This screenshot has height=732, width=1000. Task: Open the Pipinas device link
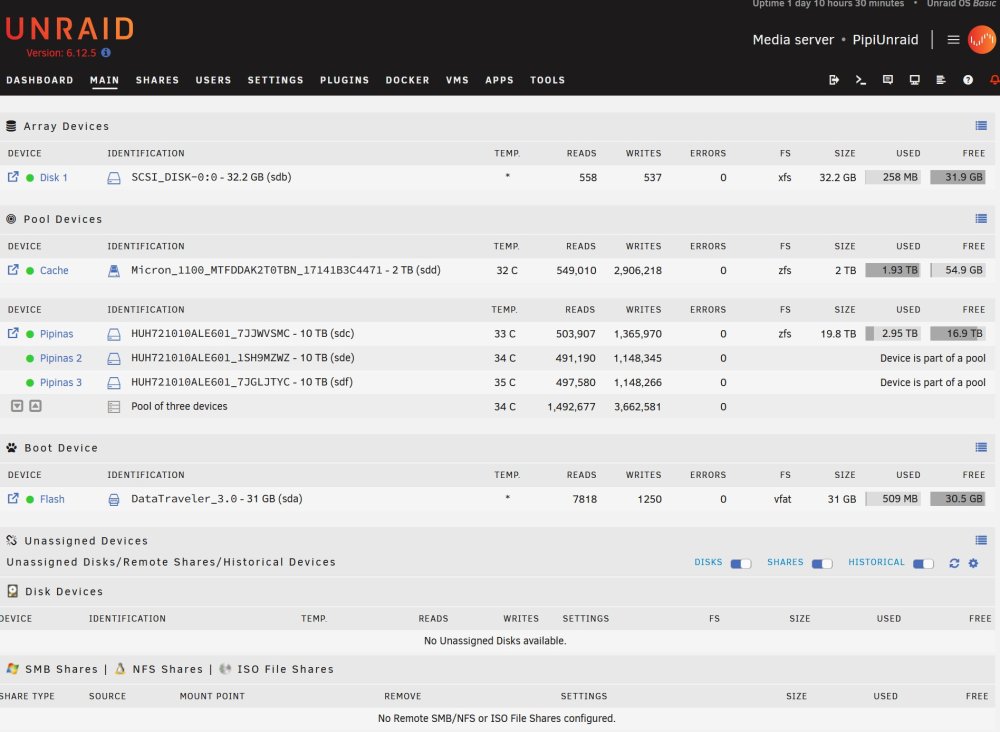(57, 333)
